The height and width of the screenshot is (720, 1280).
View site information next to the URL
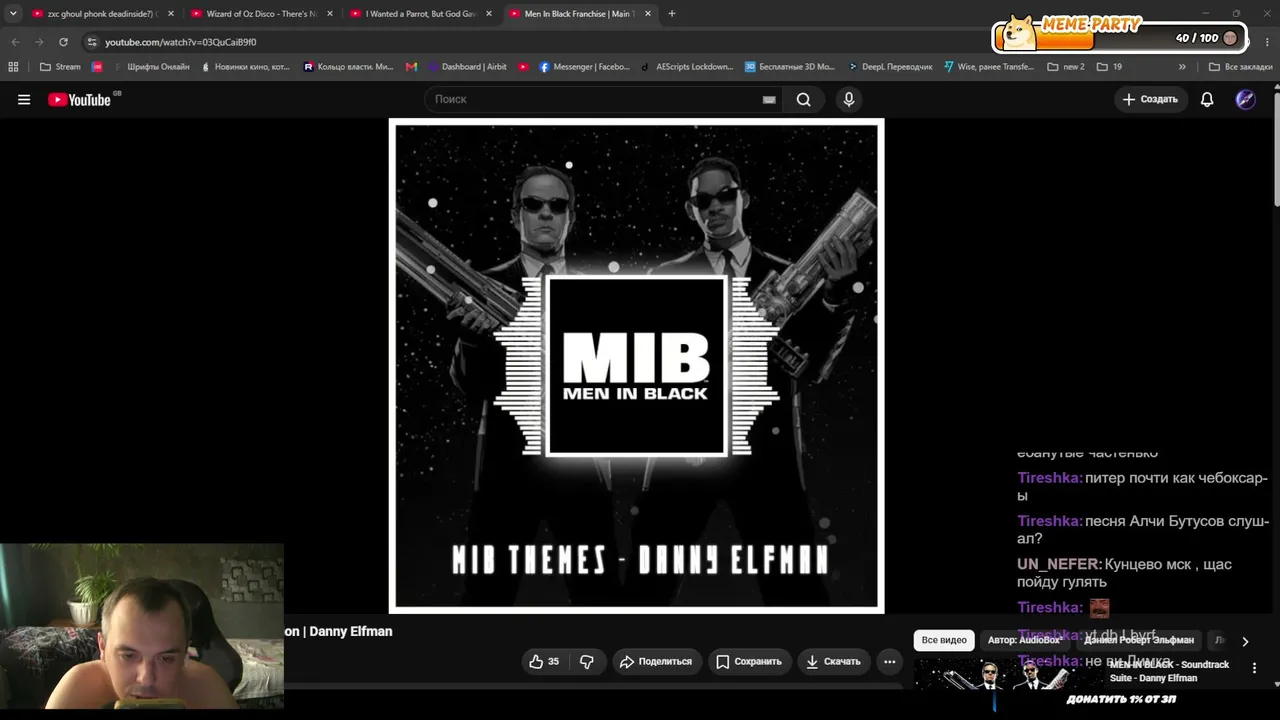[92, 42]
